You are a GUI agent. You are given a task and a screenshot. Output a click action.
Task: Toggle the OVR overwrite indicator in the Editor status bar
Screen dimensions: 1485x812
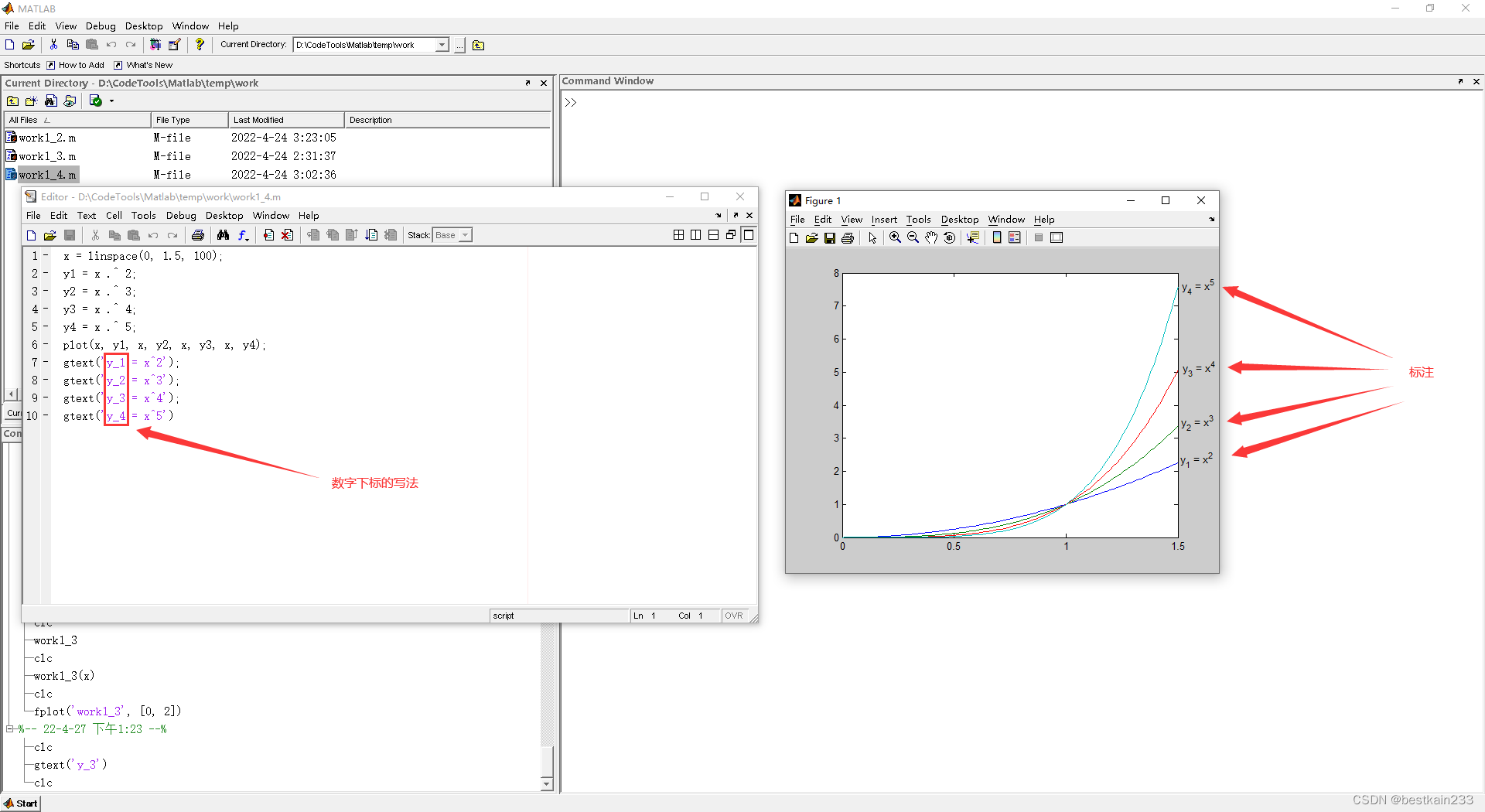tap(734, 616)
